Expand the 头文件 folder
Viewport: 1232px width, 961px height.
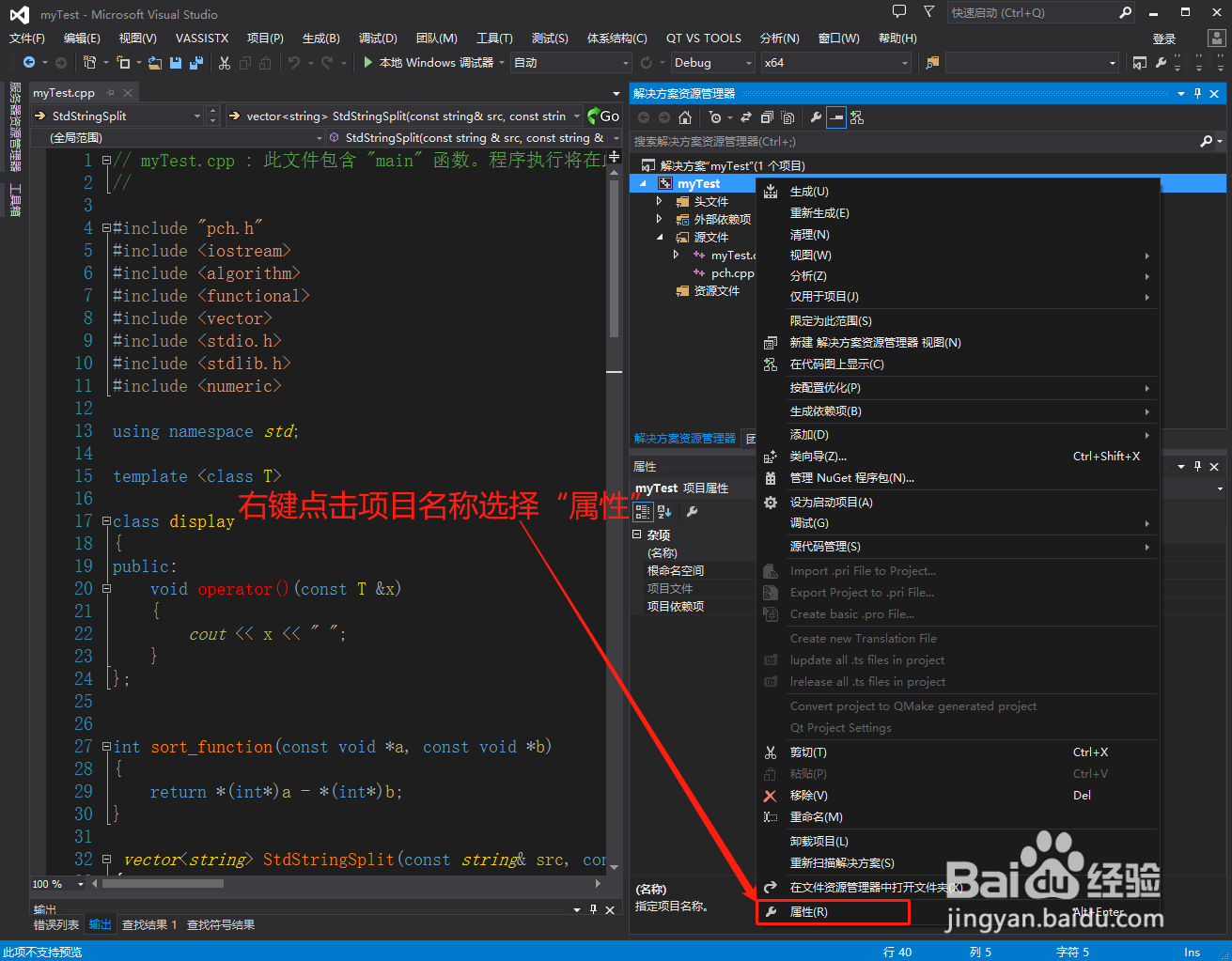click(x=659, y=201)
